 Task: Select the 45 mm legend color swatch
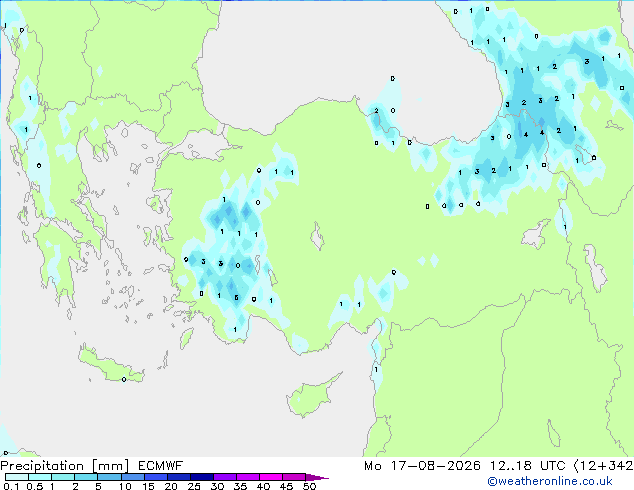pyautogui.click(x=294, y=477)
